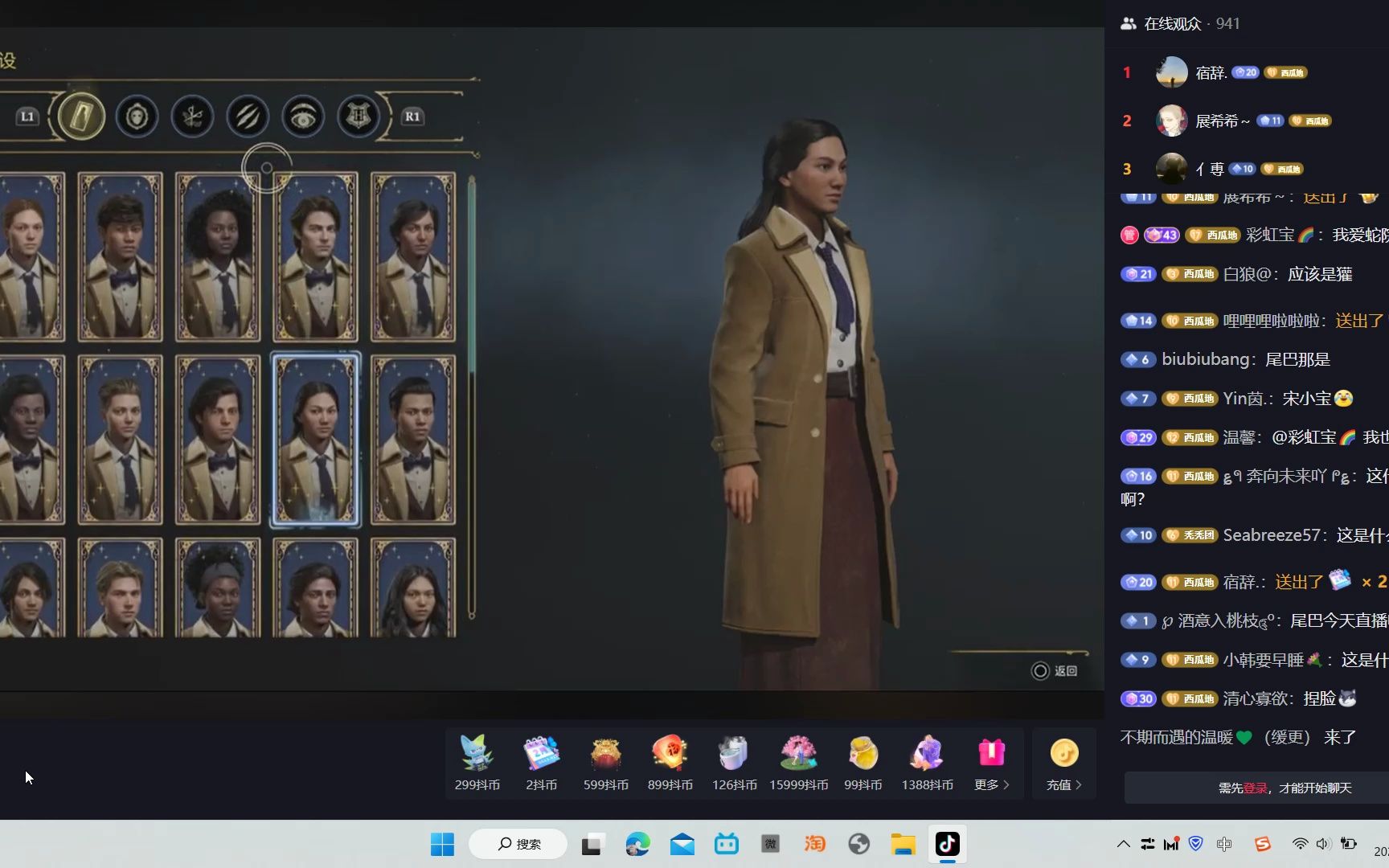This screenshot has width=1389, height=868.
Task: Click the taskbar 搜索 search box
Action: 518,844
